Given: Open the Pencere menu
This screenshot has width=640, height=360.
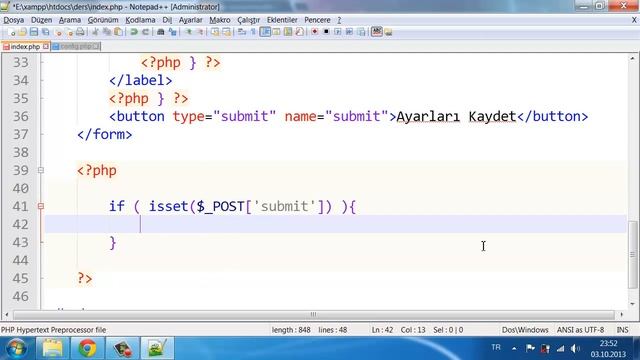Looking at the screenshot, I should [x=317, y=20].
